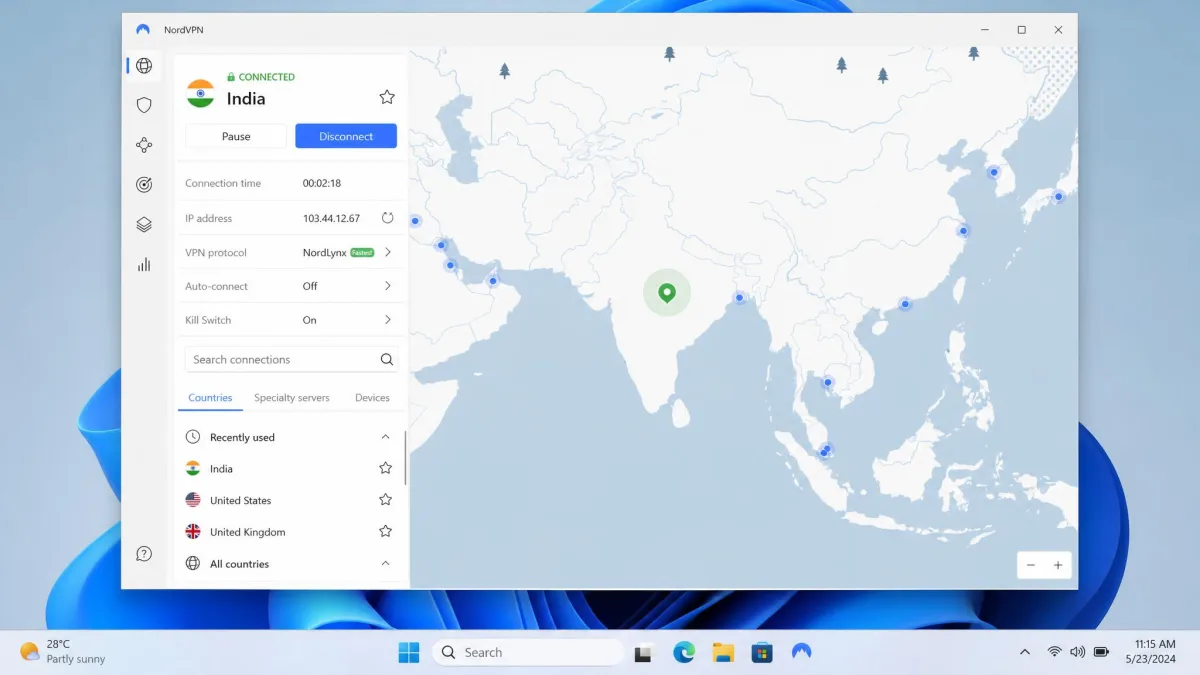Toggle favorite star for United Kingdom
Viewport: 1200px width, 675px height.
(385, 531)
